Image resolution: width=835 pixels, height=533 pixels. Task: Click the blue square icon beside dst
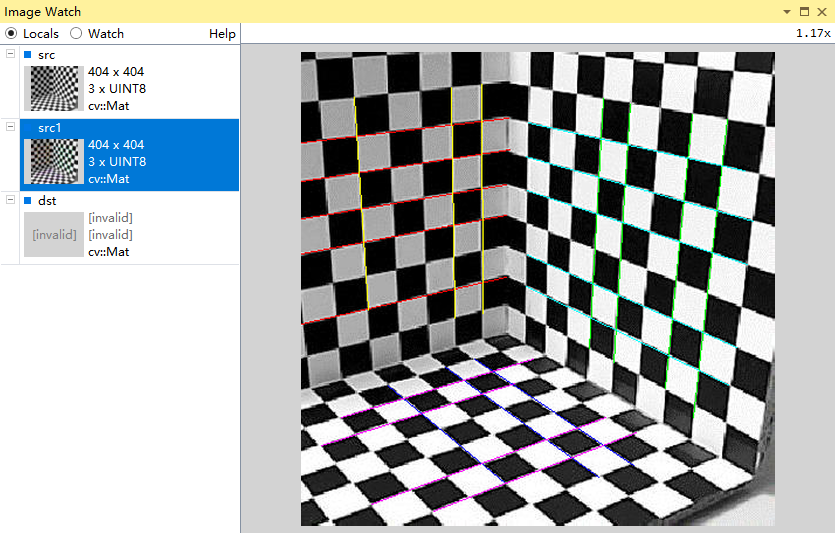(28, 200)
